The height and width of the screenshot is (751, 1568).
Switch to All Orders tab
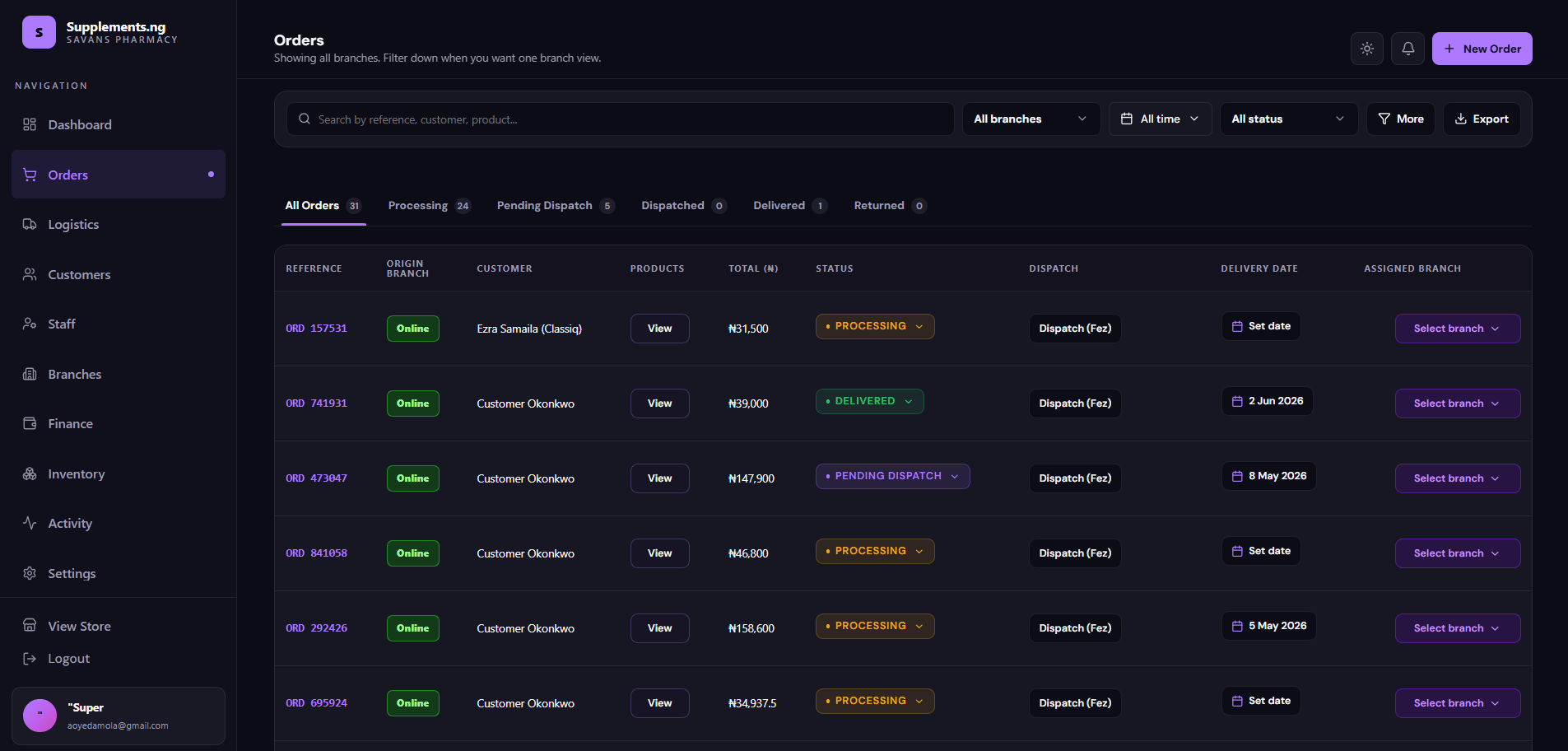(x=323, y=206)
